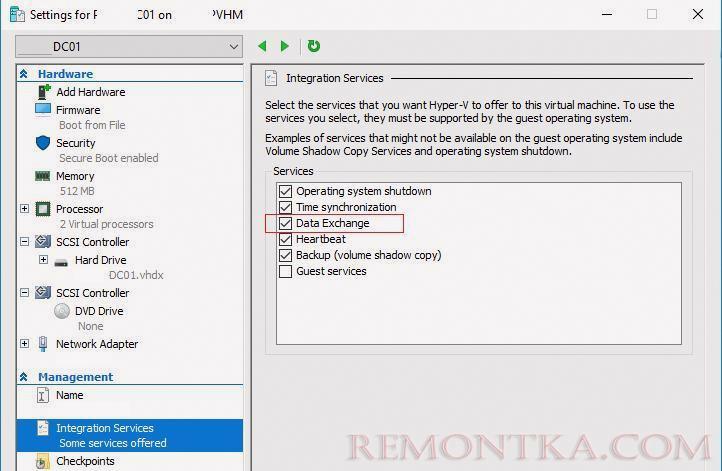
Task: Select the Checkpoints management item
Action: tap(85, 461)
